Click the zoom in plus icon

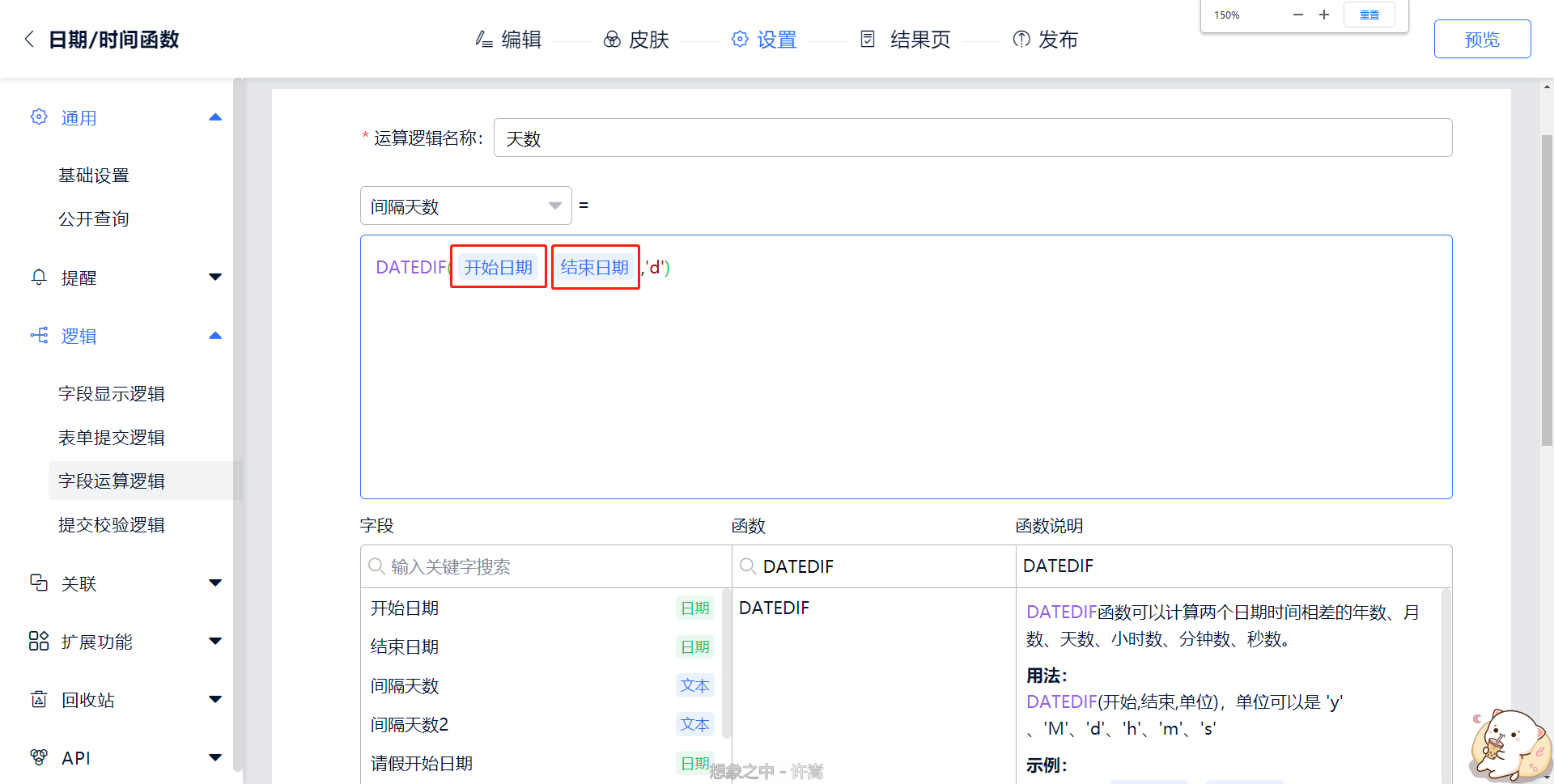pyautogui.click(x=1324, y=15)
